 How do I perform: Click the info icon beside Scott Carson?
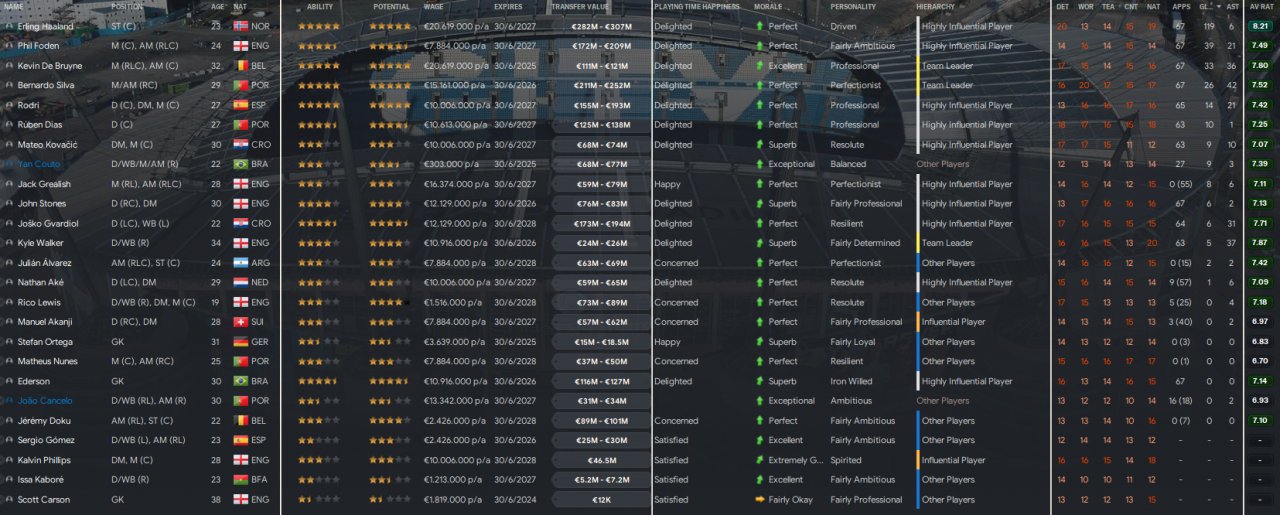point(9,500)
